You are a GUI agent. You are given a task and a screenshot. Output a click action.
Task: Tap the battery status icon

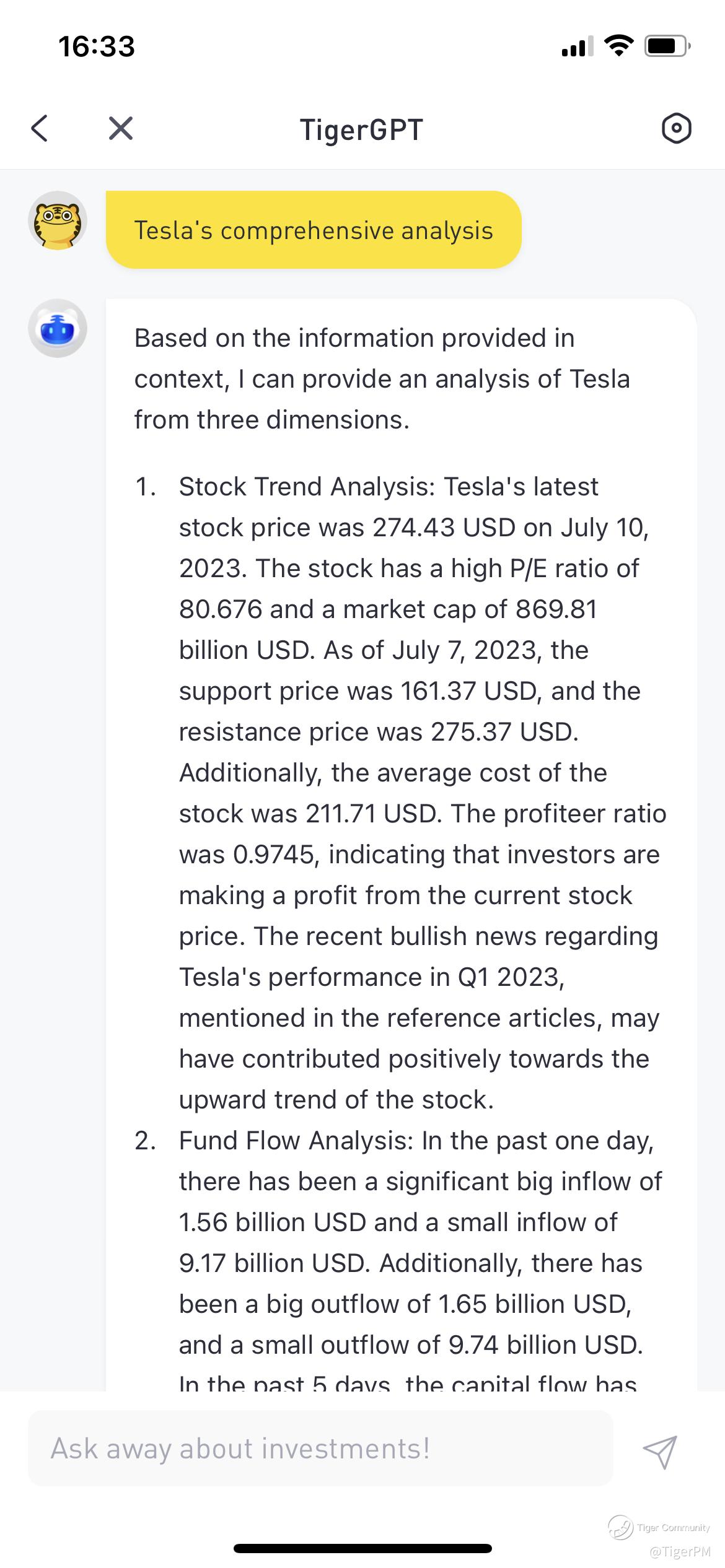667,46
